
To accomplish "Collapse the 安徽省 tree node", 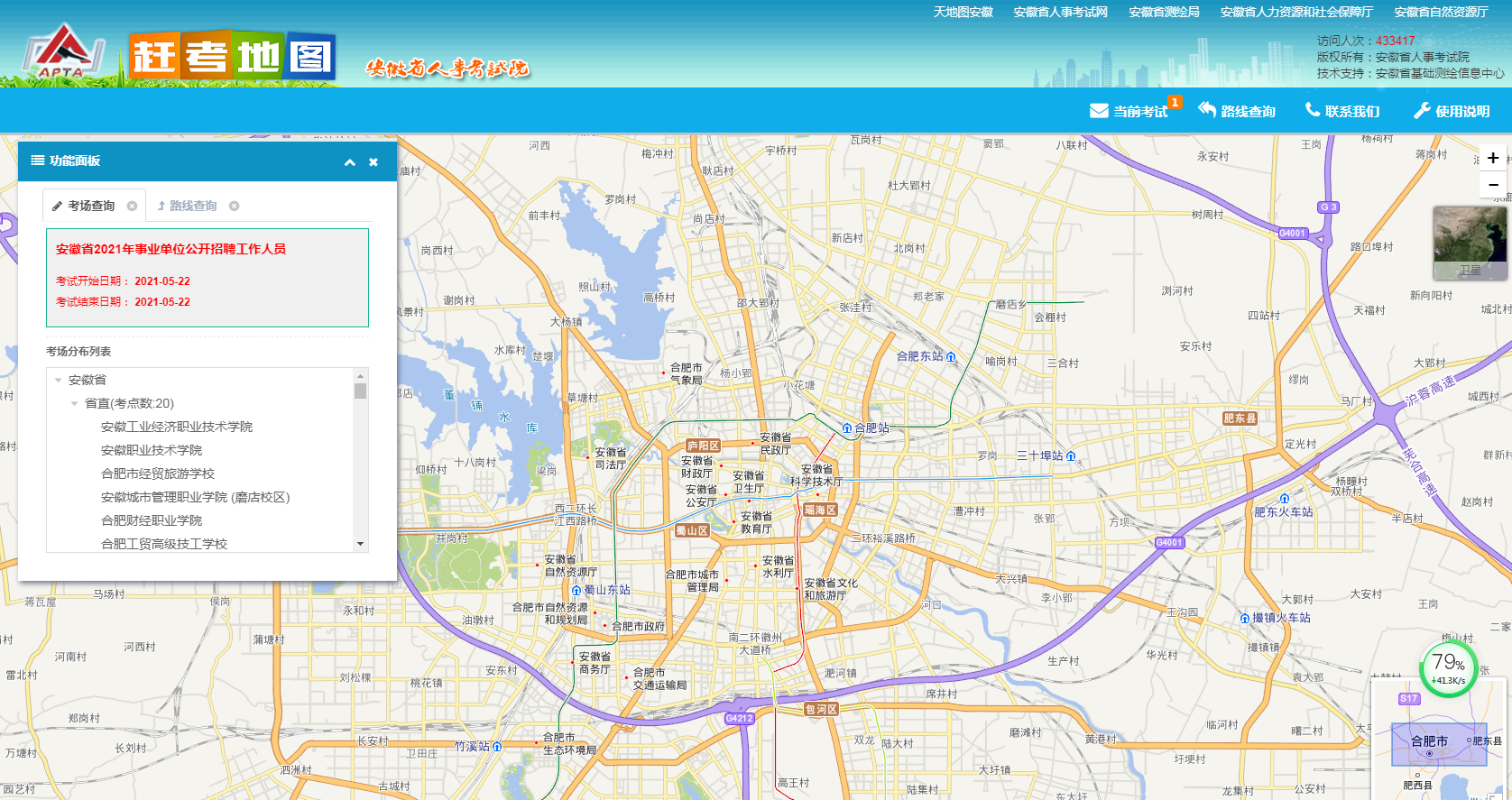I will pyautogui.click(x=59, y=380).
